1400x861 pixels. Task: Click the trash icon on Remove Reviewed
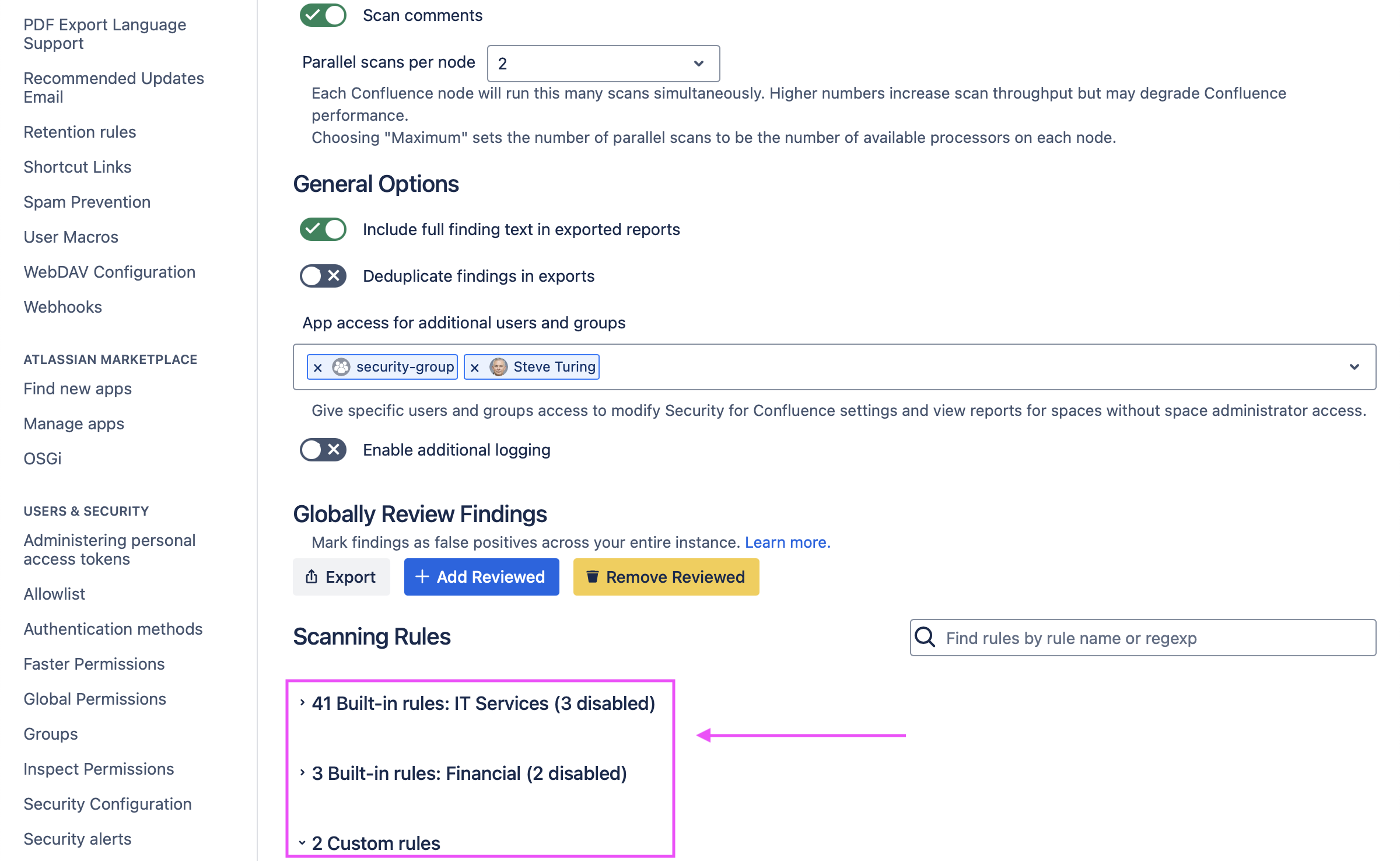(x=592, y=577)
